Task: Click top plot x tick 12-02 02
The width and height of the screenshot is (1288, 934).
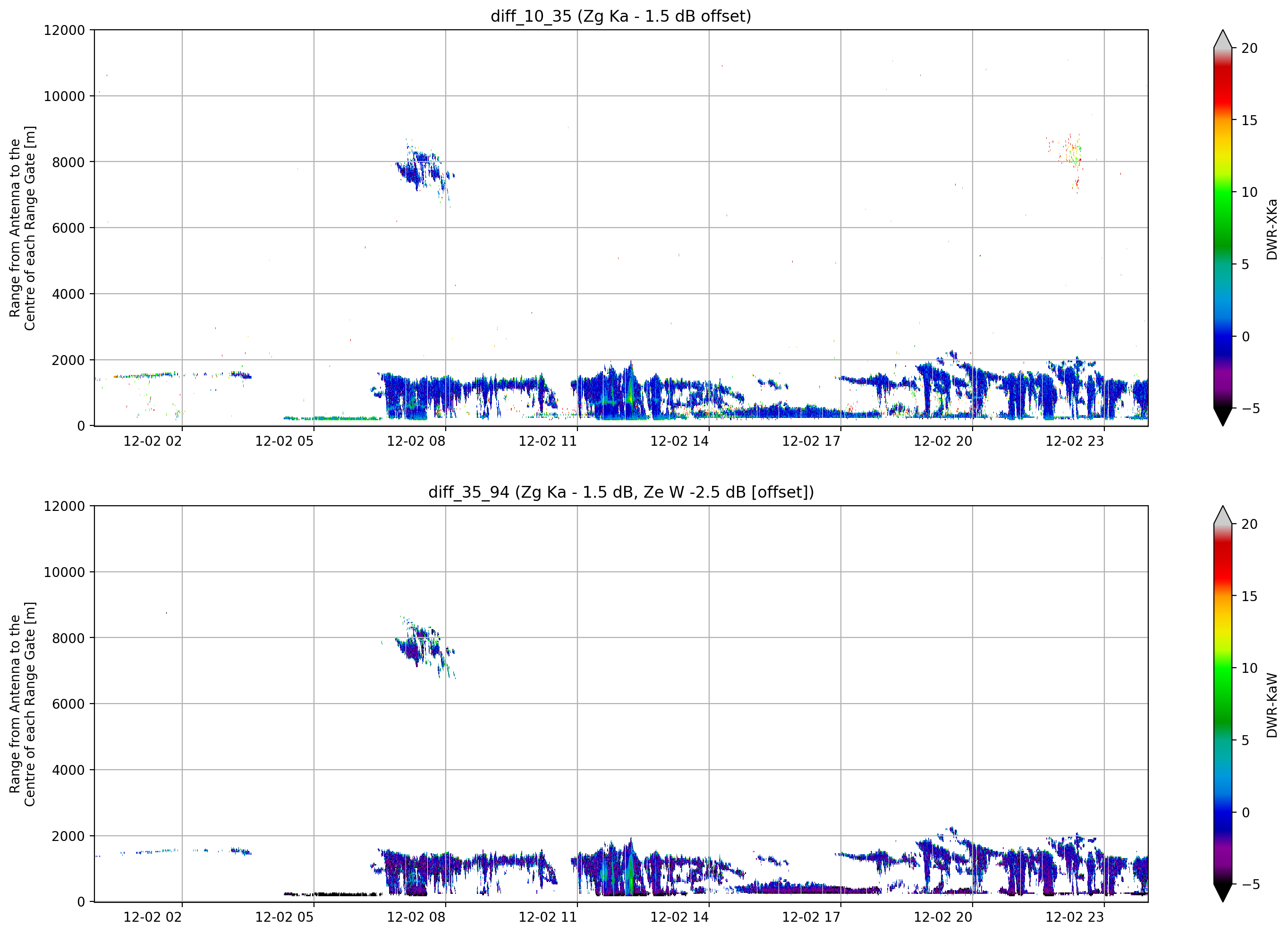Action: pyautogui.click(x=153, y=442)
